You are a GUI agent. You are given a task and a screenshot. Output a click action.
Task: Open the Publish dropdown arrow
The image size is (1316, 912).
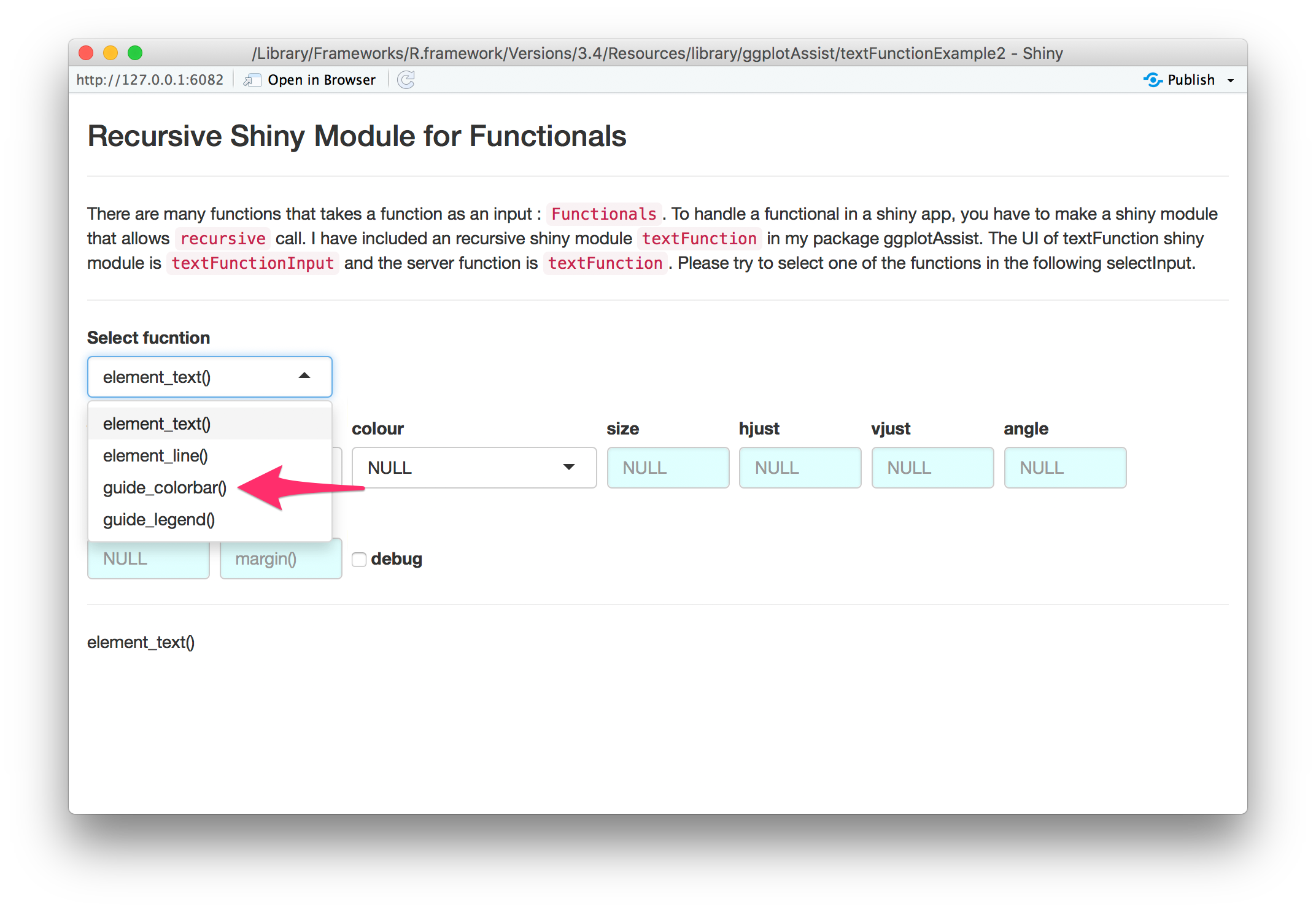click(1231, 80)
